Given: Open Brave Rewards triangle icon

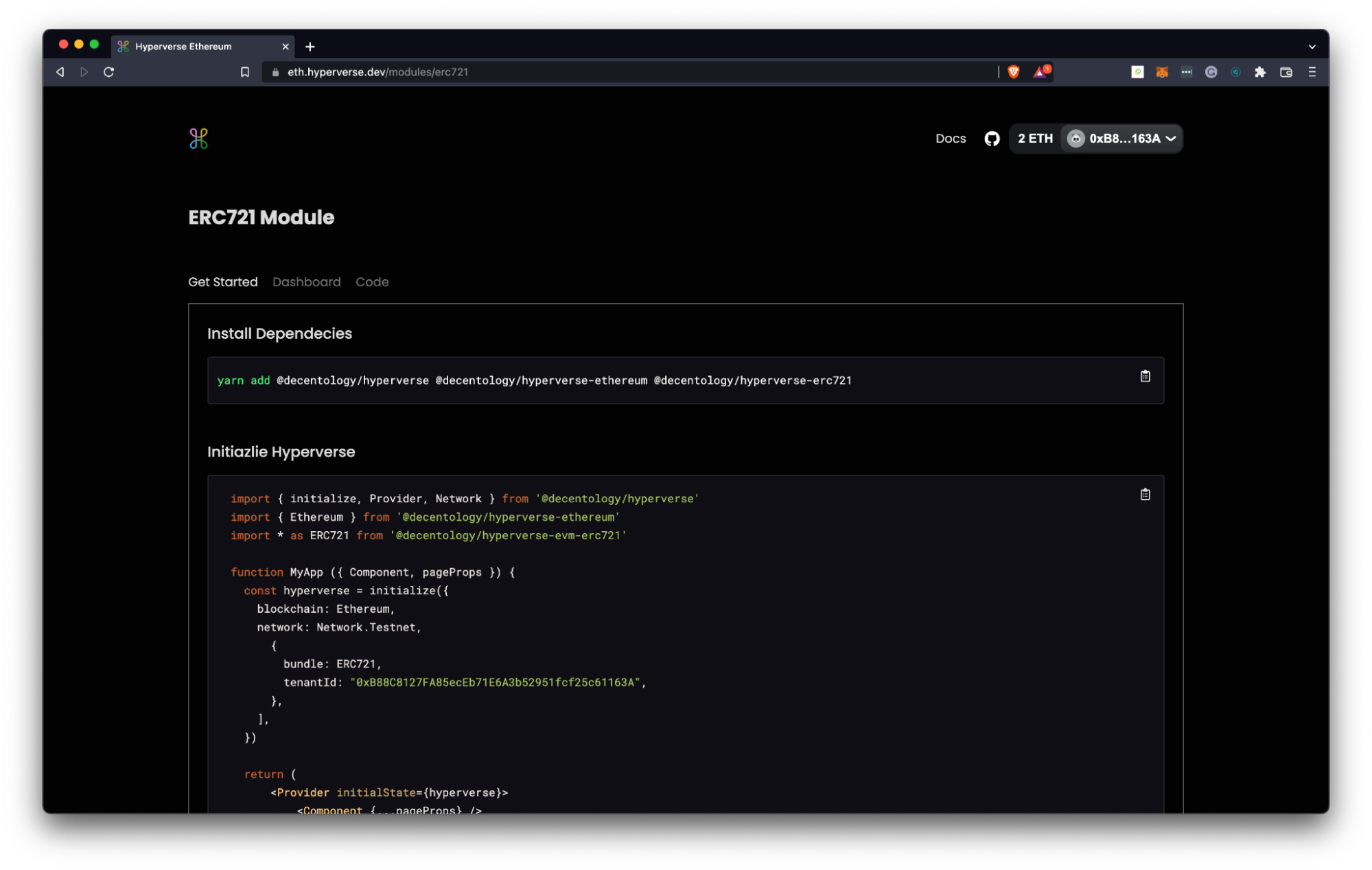Looking at the screenshot, I should (x=1041, y=71).
